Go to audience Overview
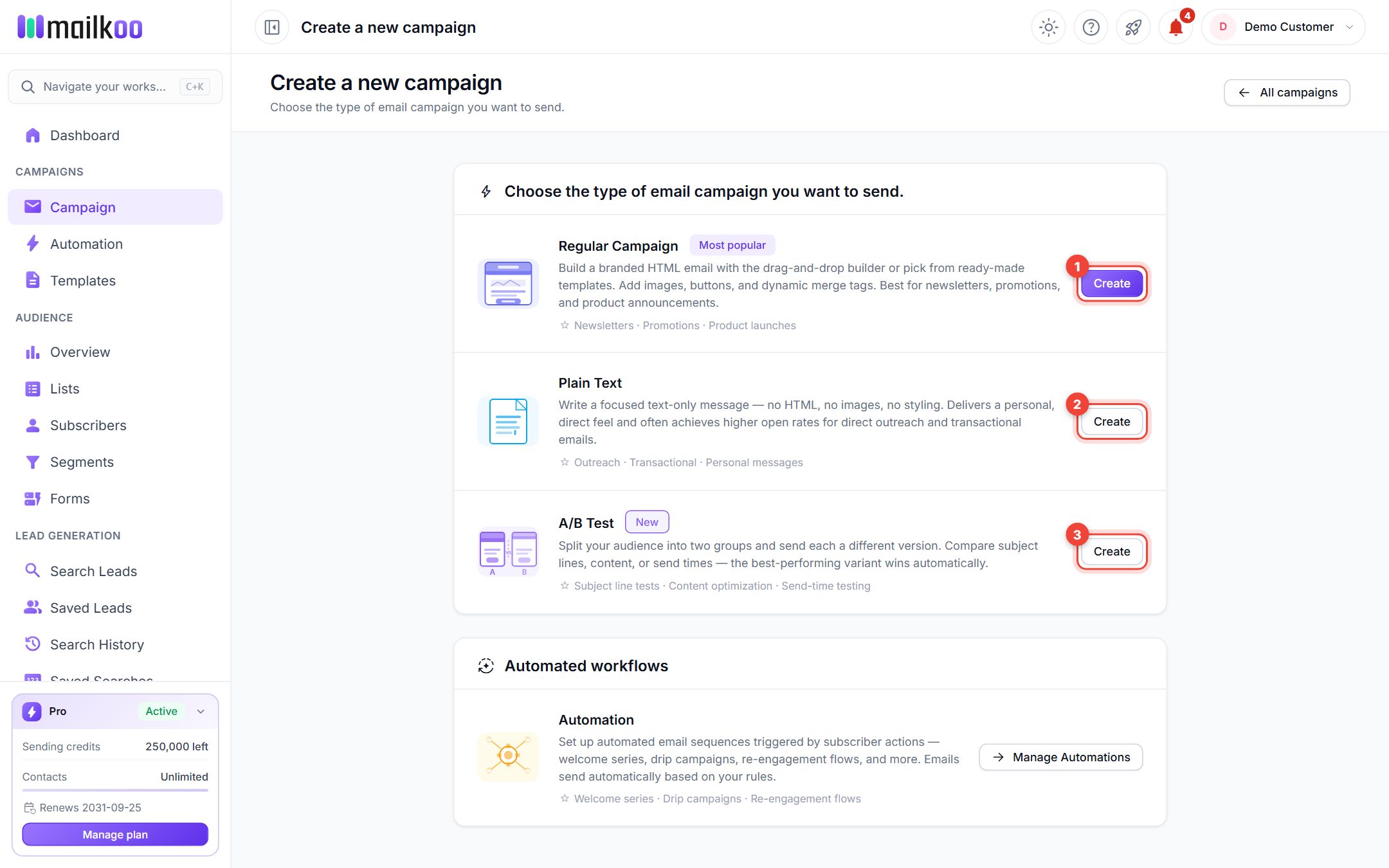 point(115,352)
